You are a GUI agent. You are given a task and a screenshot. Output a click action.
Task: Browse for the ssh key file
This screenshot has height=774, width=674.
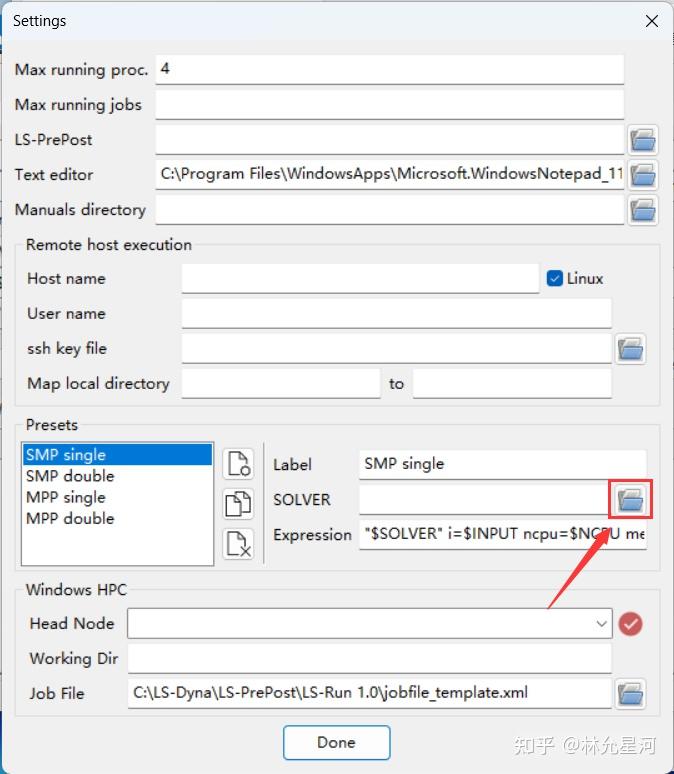(x=630, y=349)
